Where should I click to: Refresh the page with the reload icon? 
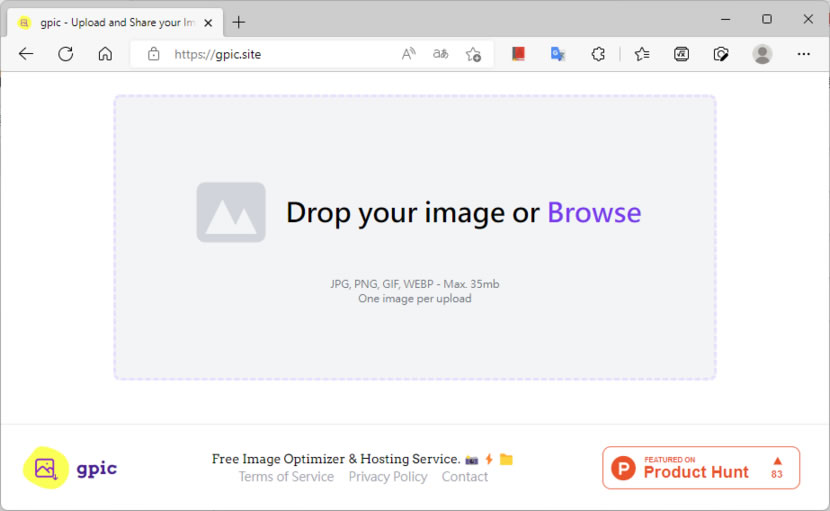(x=66, y=54)
